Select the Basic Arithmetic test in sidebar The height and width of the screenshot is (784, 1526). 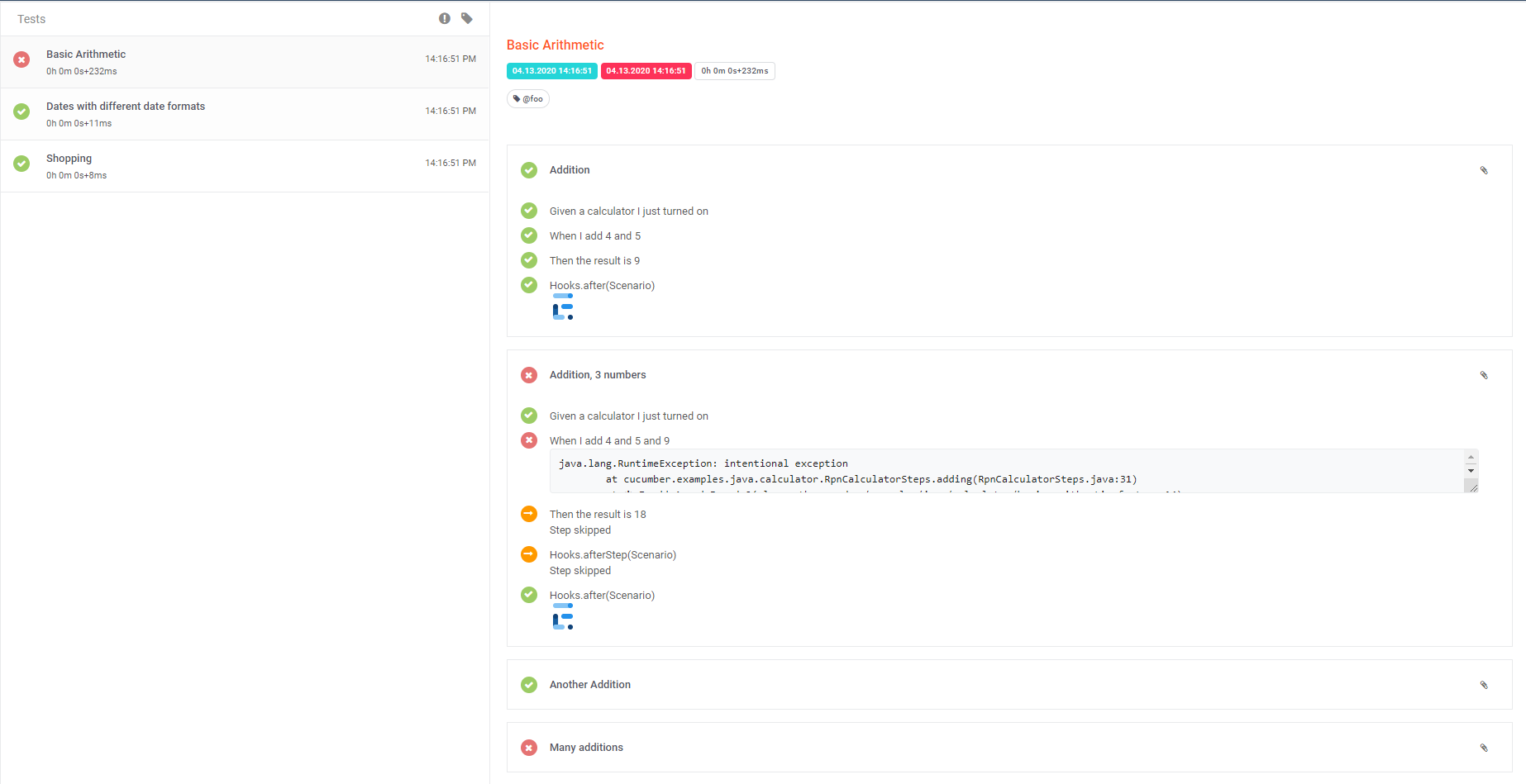pyautogui.click(x=86, y=54)
